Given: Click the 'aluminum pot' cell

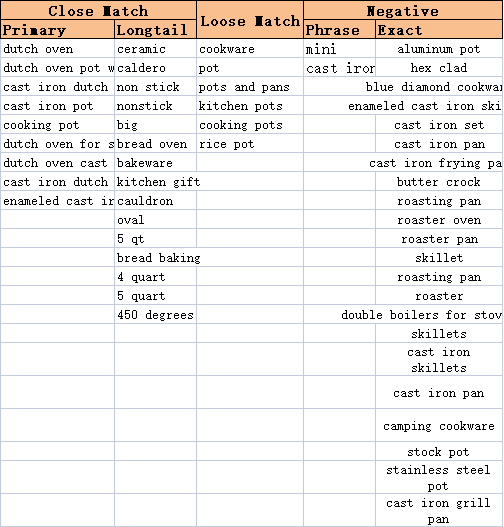Looking at the screenshot, I should tap(439, 49).
